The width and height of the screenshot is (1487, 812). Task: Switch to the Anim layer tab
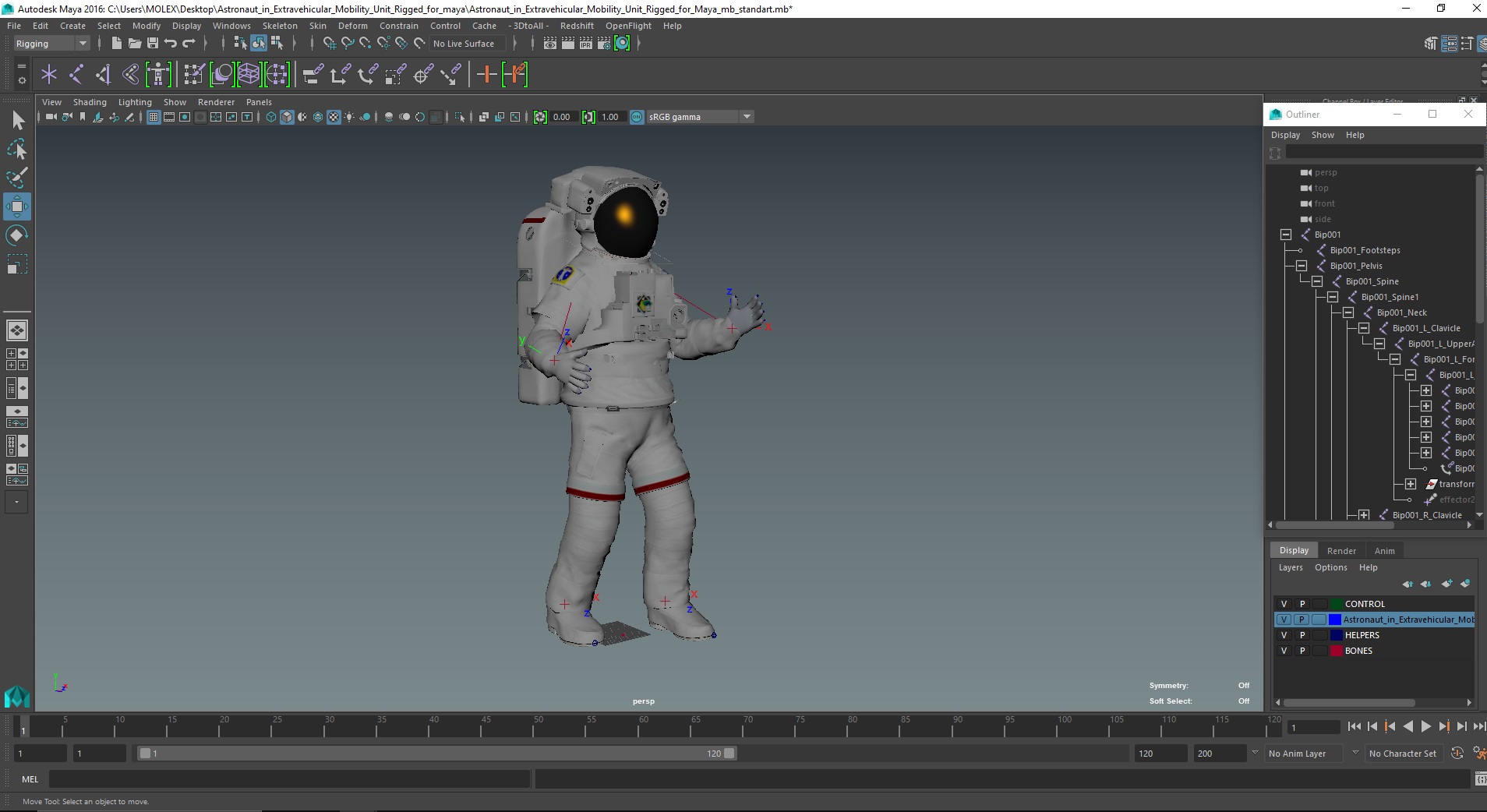(x=1385, y=551)
